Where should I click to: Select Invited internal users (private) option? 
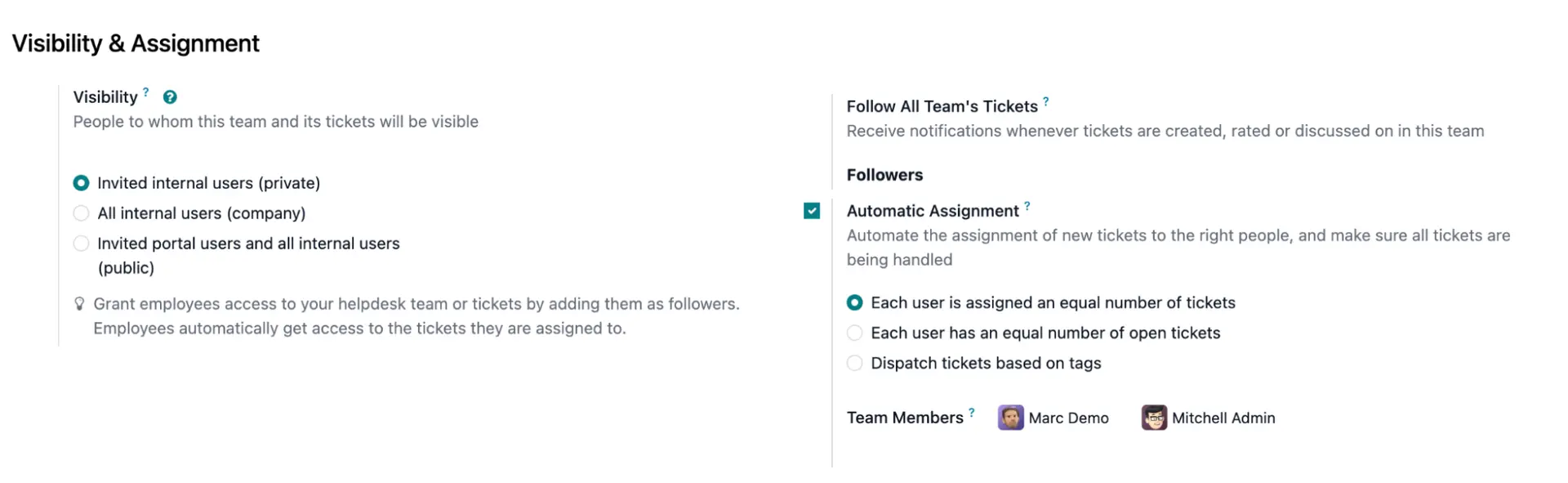tap(81, 183)
